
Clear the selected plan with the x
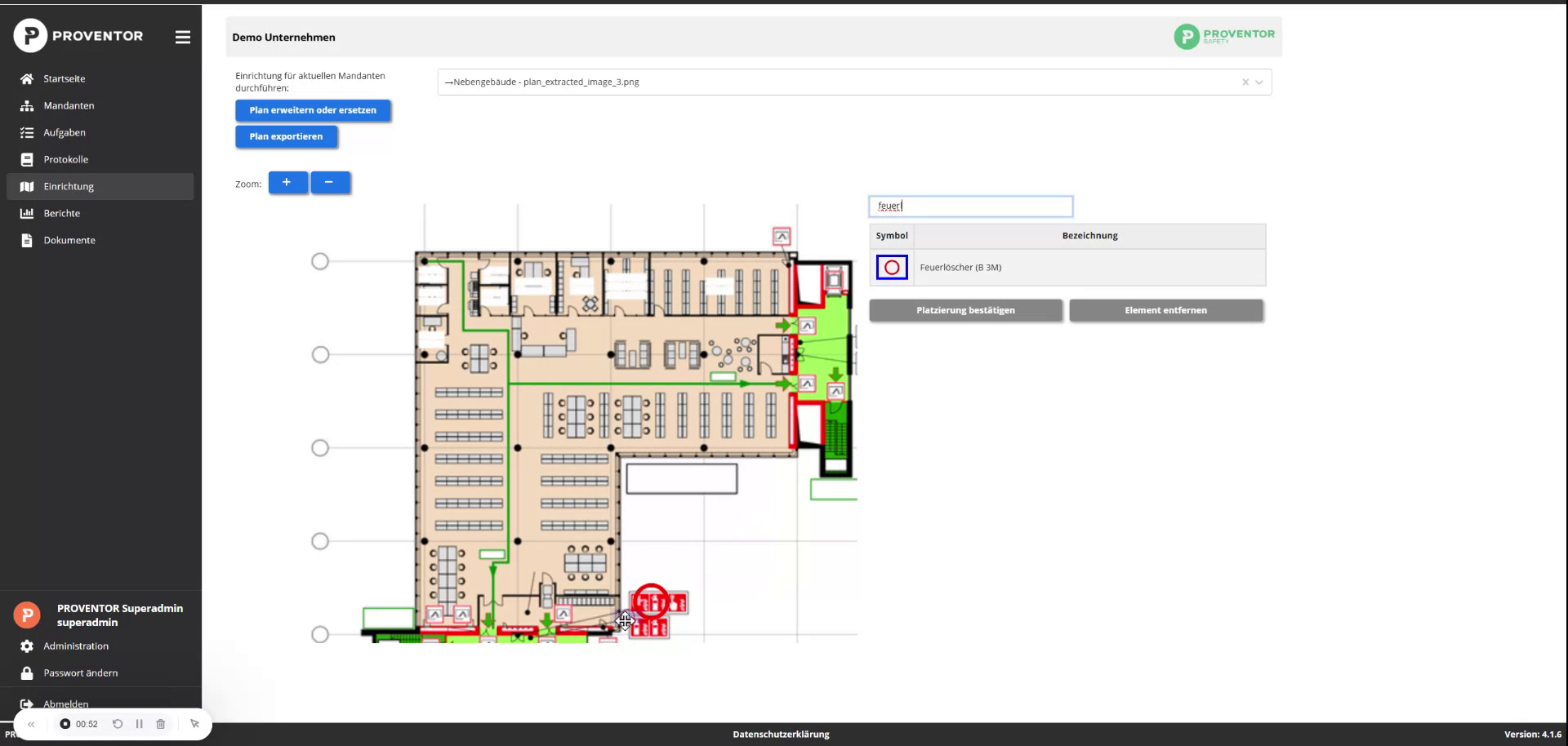(x=1245, y=82)
